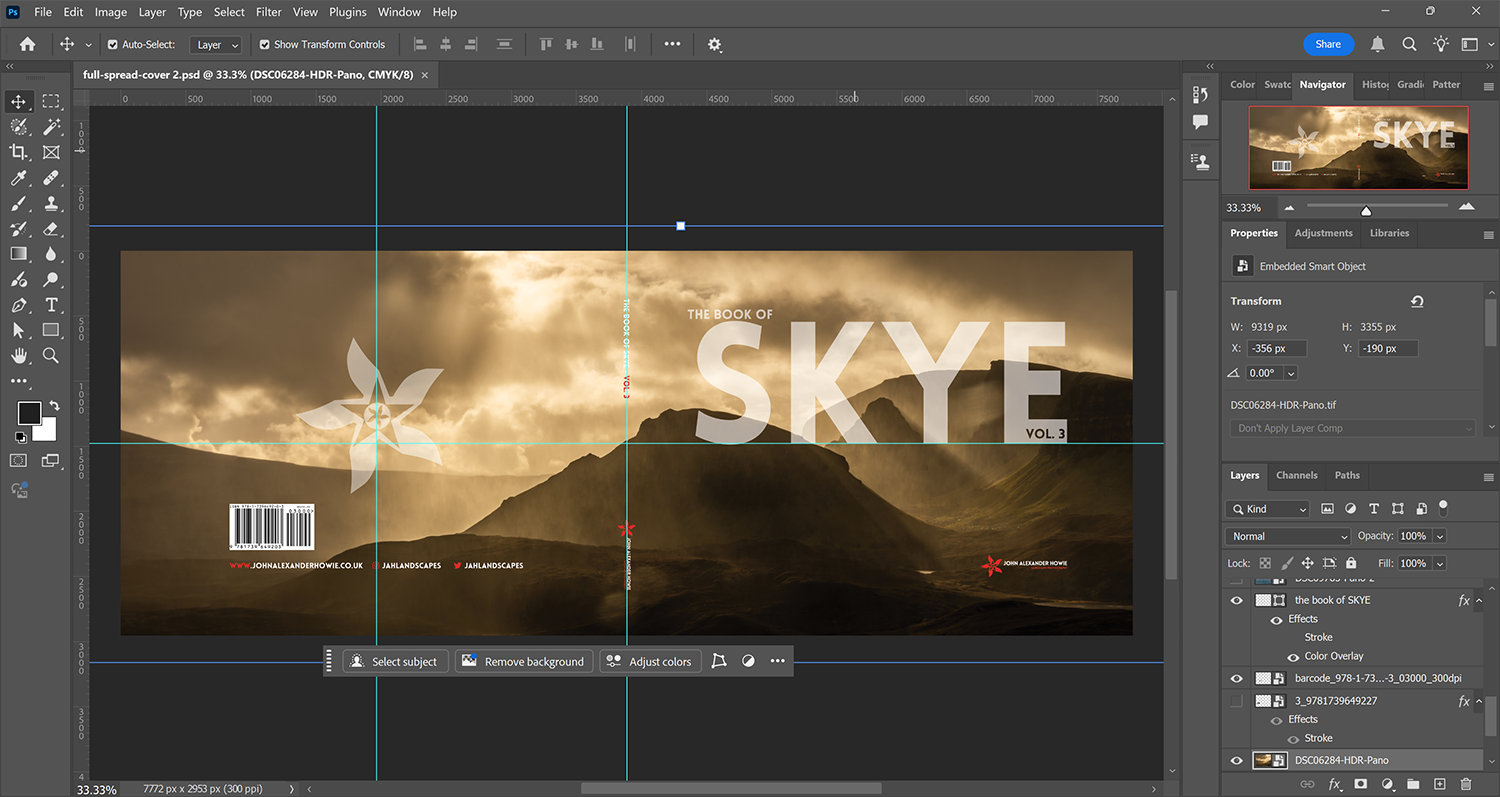The image size is (1500, 797).
Task: Open the Filter menu
Action: tap(268, 12)
